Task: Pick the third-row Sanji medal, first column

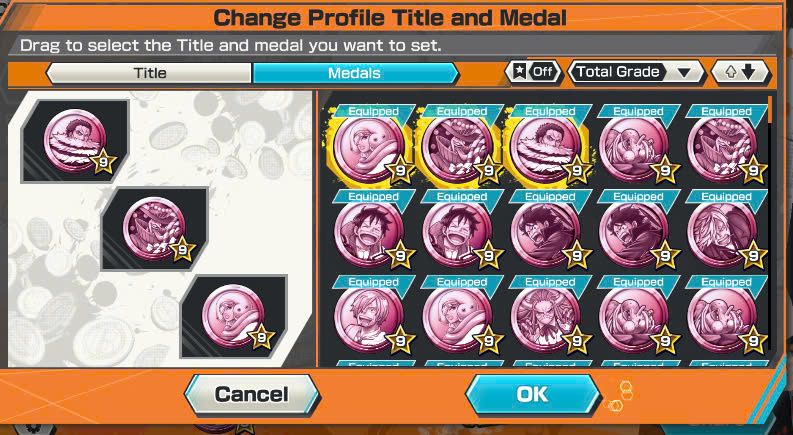Action: click(x=371, y=318)
